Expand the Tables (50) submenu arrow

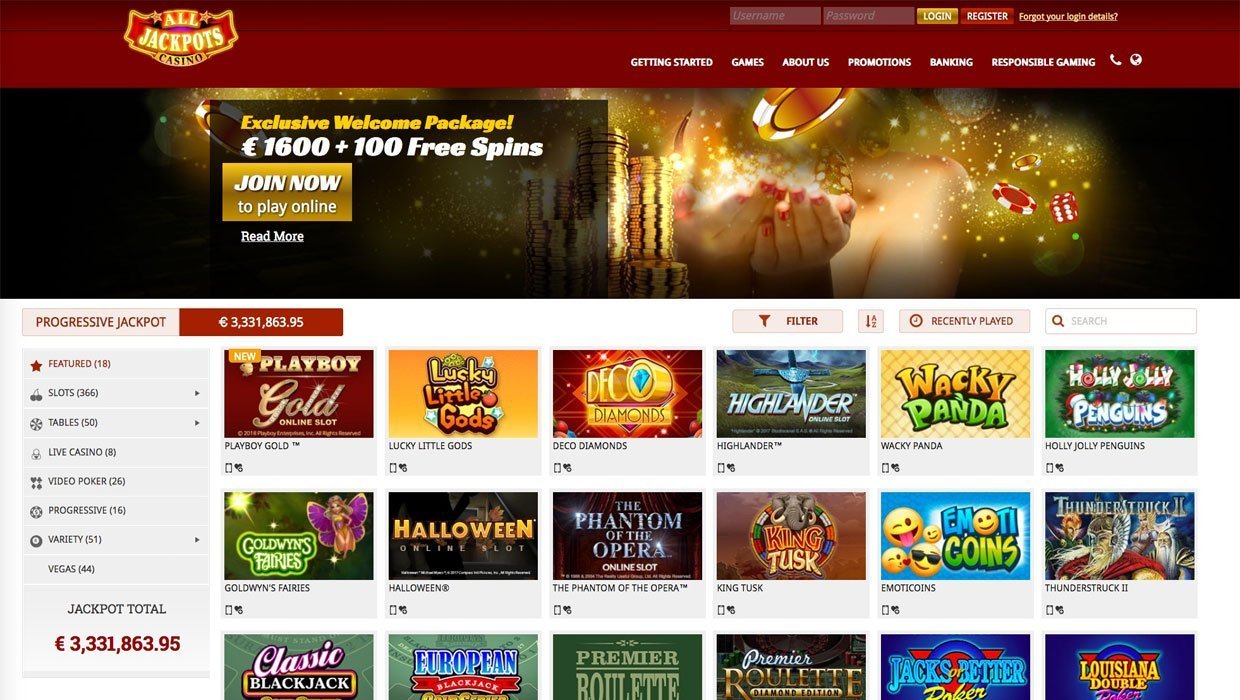tap(197, 423)
